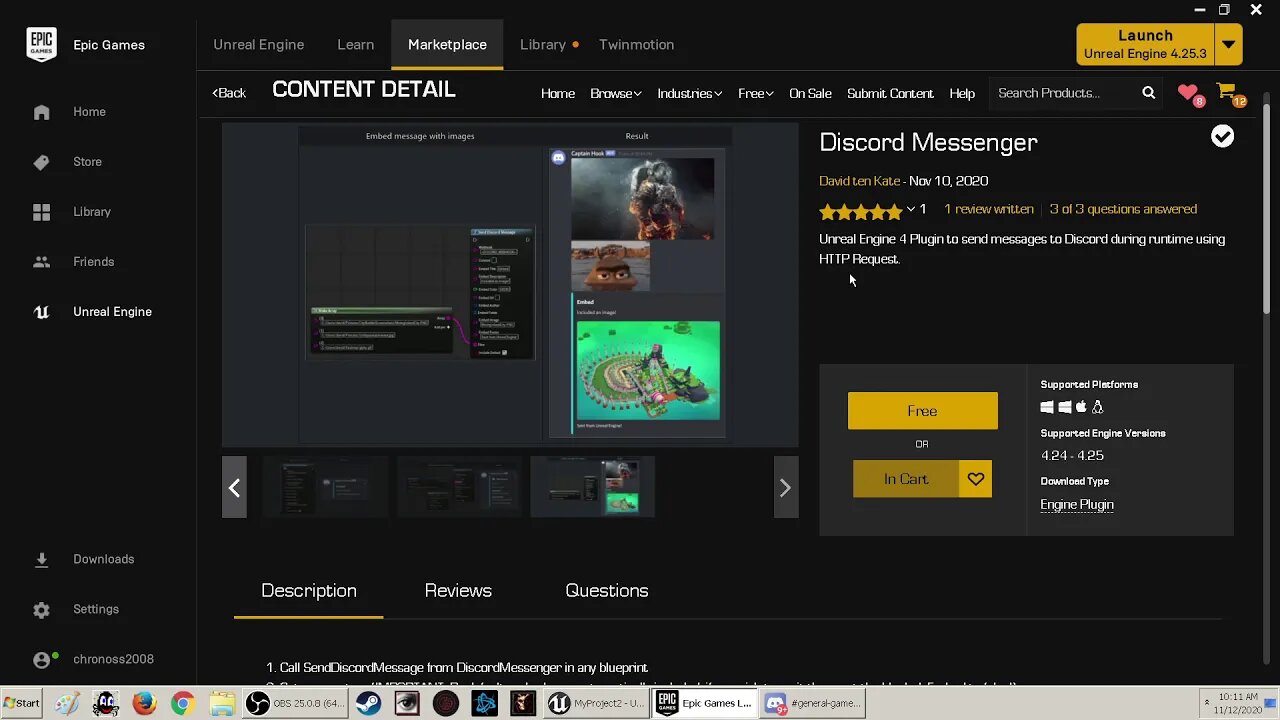Open 3 of 3 questions answered link
The width and height of the screenshot is (1280, 720).
1123,209
